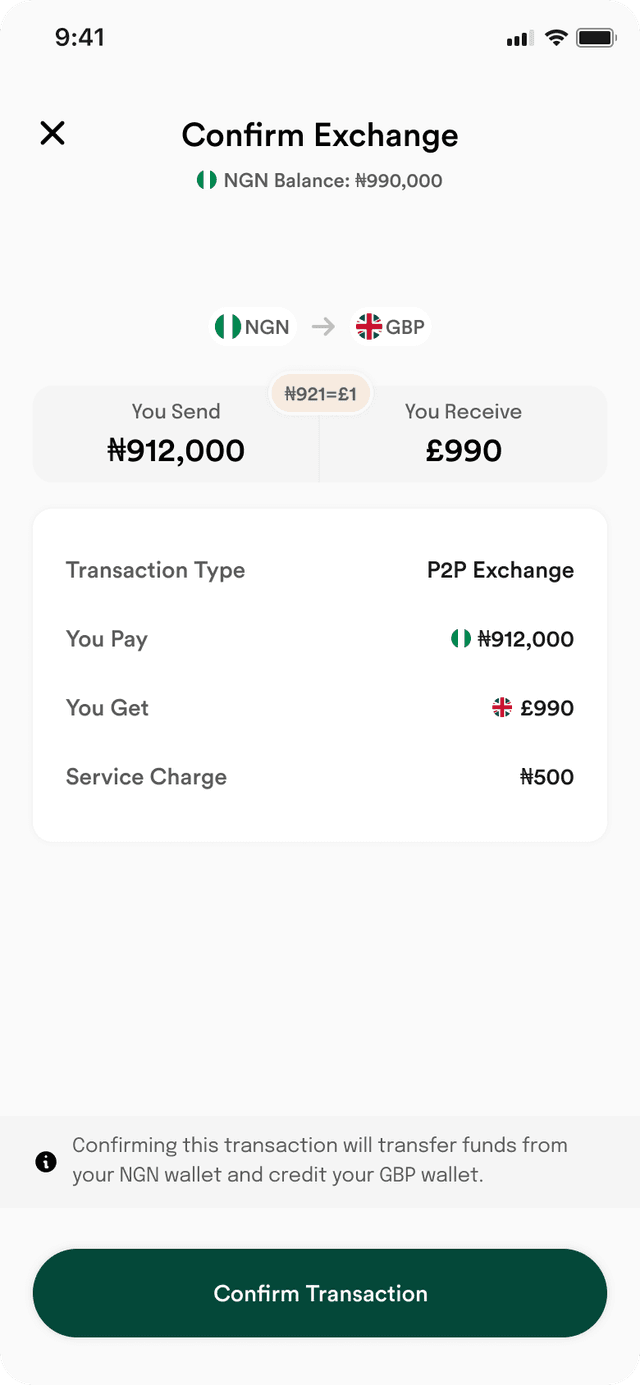
Task: Tap the You Receive £990 amount
Action: (x=464, y=451)
